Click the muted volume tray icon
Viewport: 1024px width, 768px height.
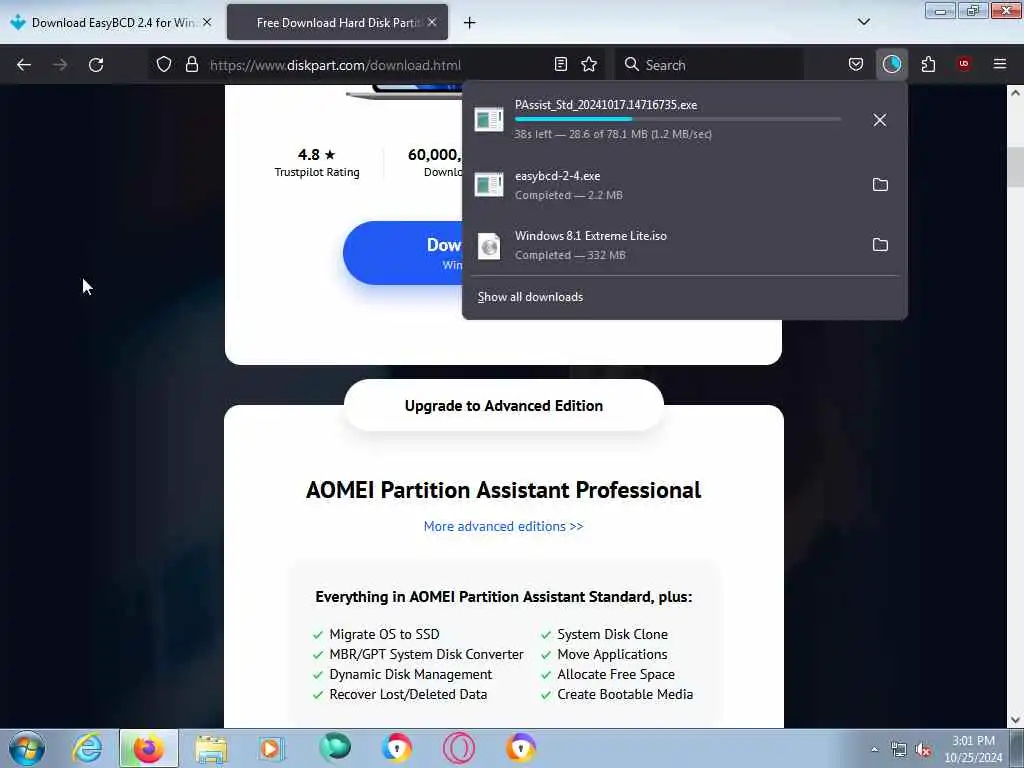[923, 750]
